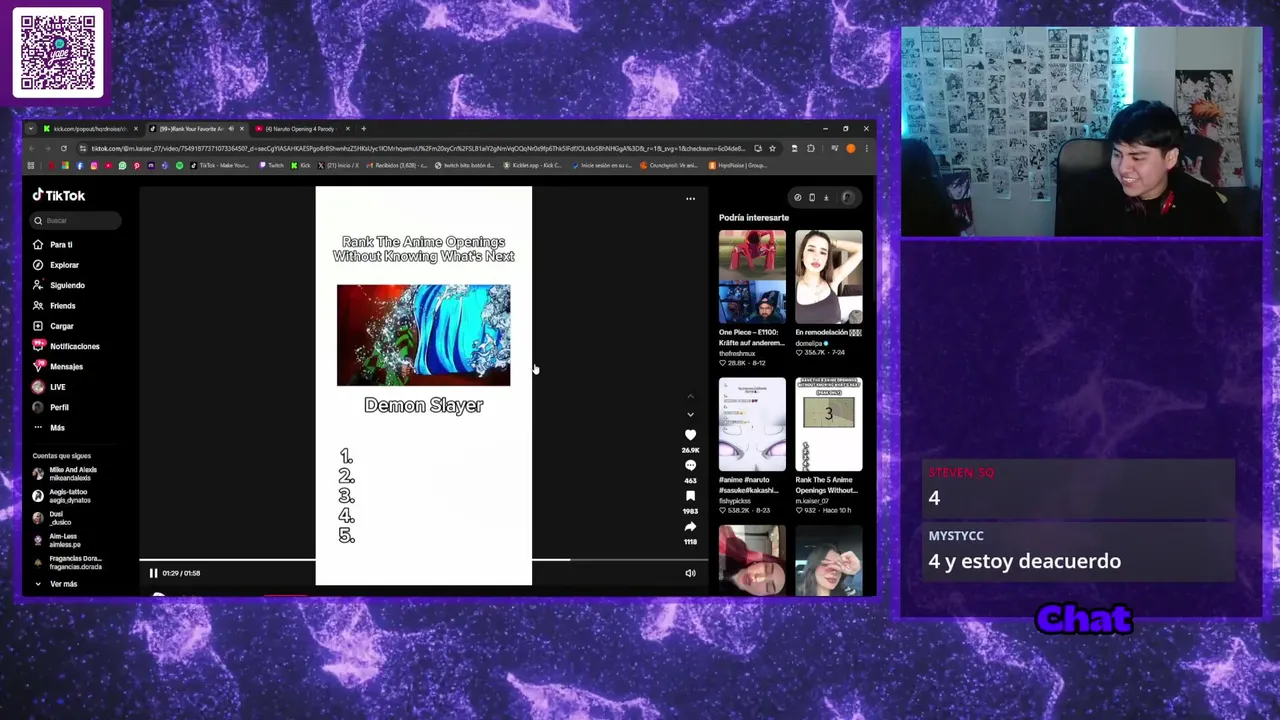
Task: Pause the video playback
Action: point(153,573)
